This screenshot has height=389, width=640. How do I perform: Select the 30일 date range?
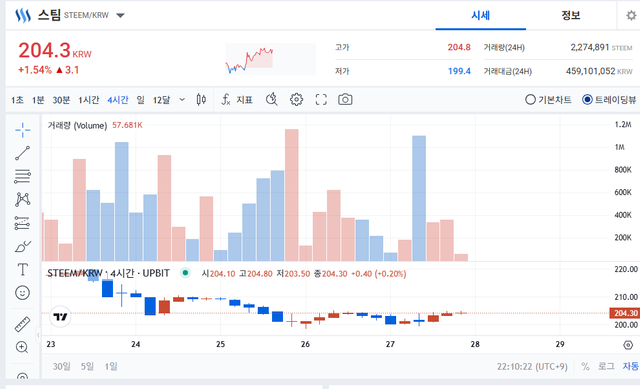[x=62, y=366]
